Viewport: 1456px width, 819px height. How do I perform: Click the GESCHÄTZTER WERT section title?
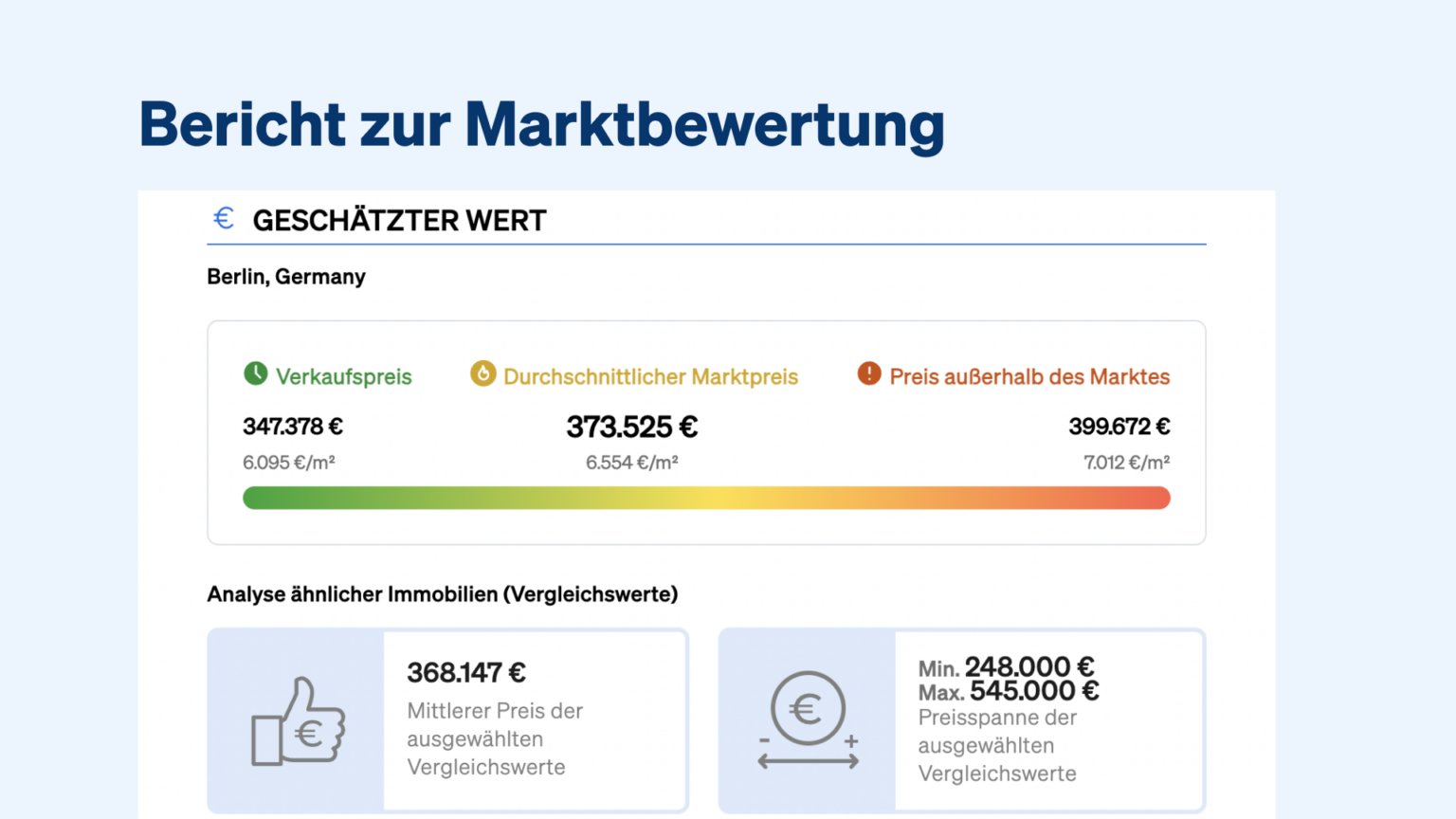click(399, 221)
